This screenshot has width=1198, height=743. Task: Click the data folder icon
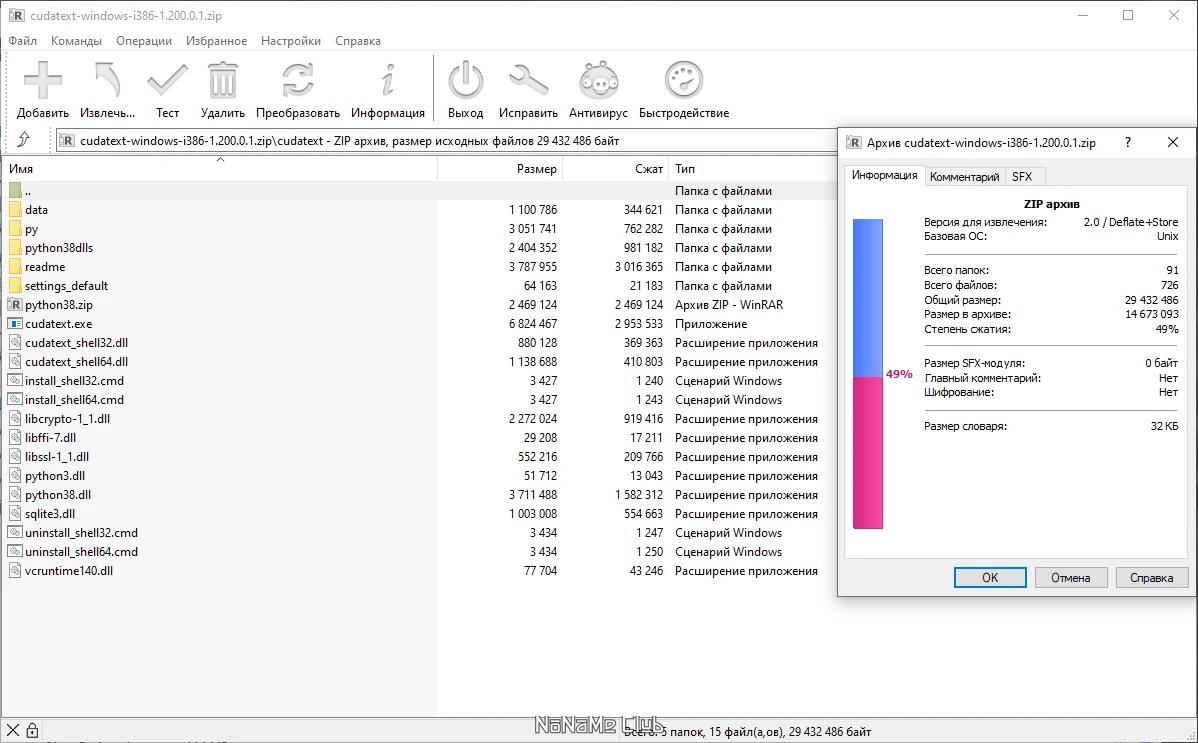point(15,209)
